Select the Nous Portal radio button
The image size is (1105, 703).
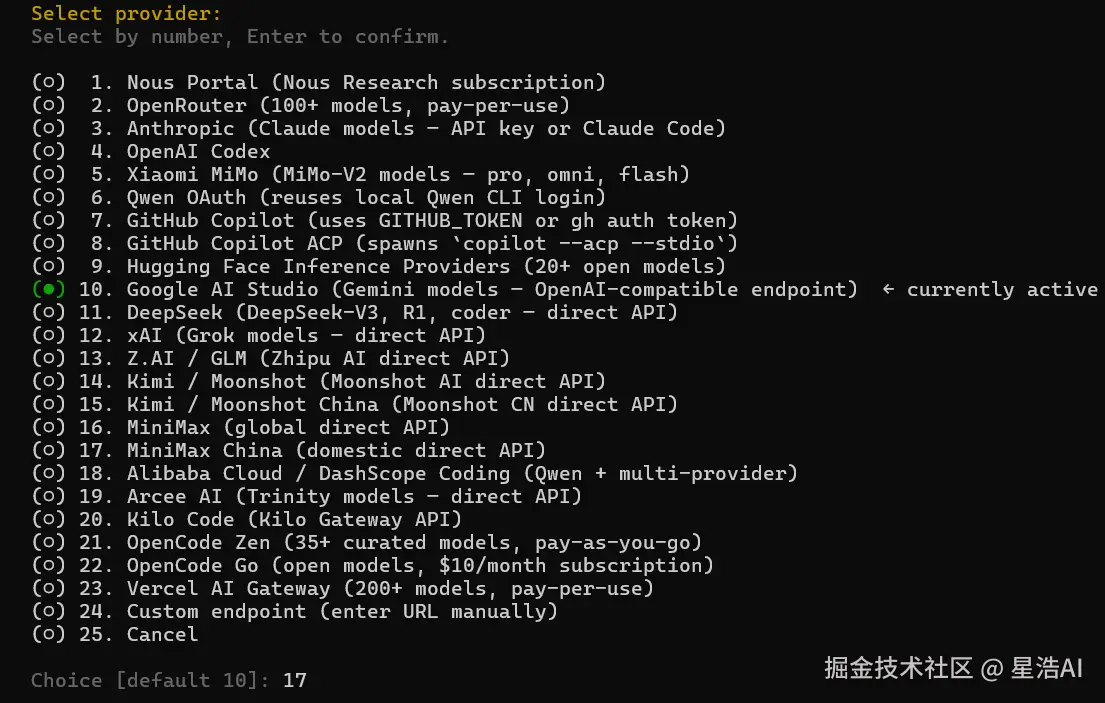(48, 82)
